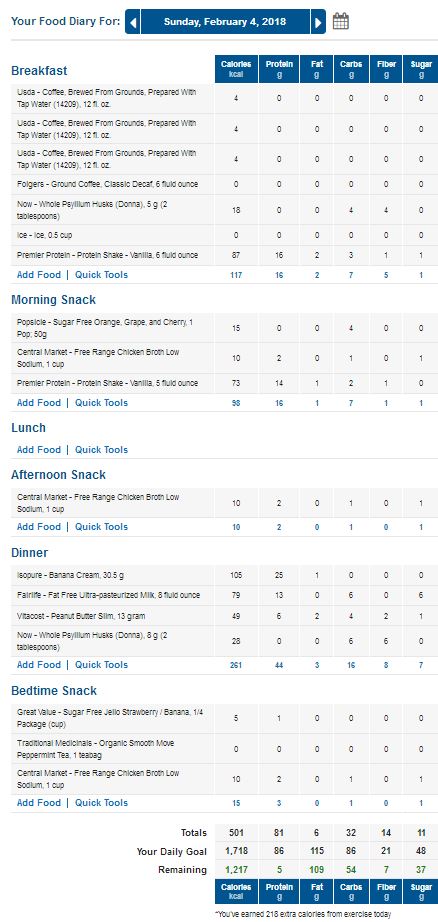
Task: Open Quick Tools for Breakfast
Action: tap(101, 275)
